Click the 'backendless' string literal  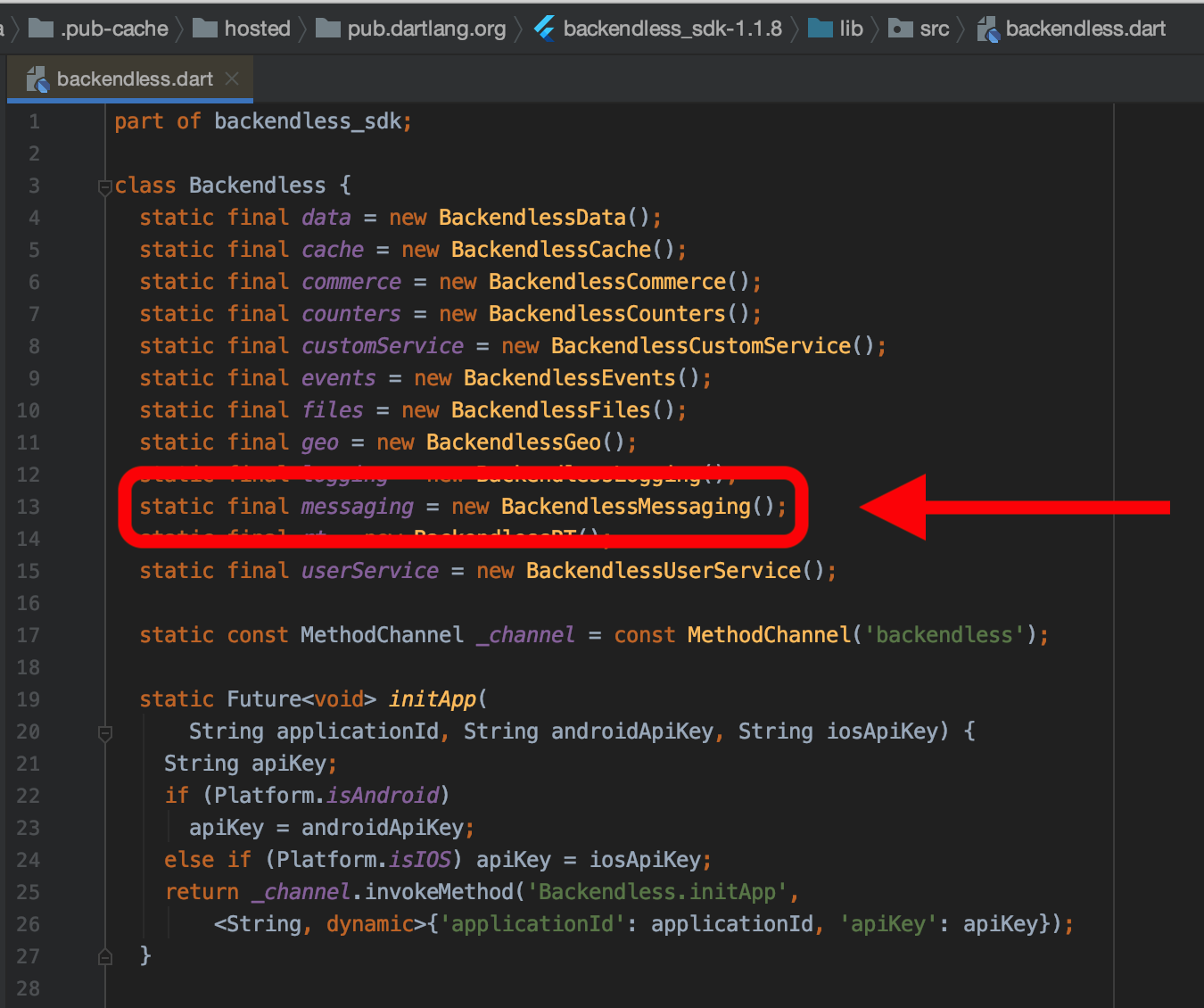[x=944, y=635]
